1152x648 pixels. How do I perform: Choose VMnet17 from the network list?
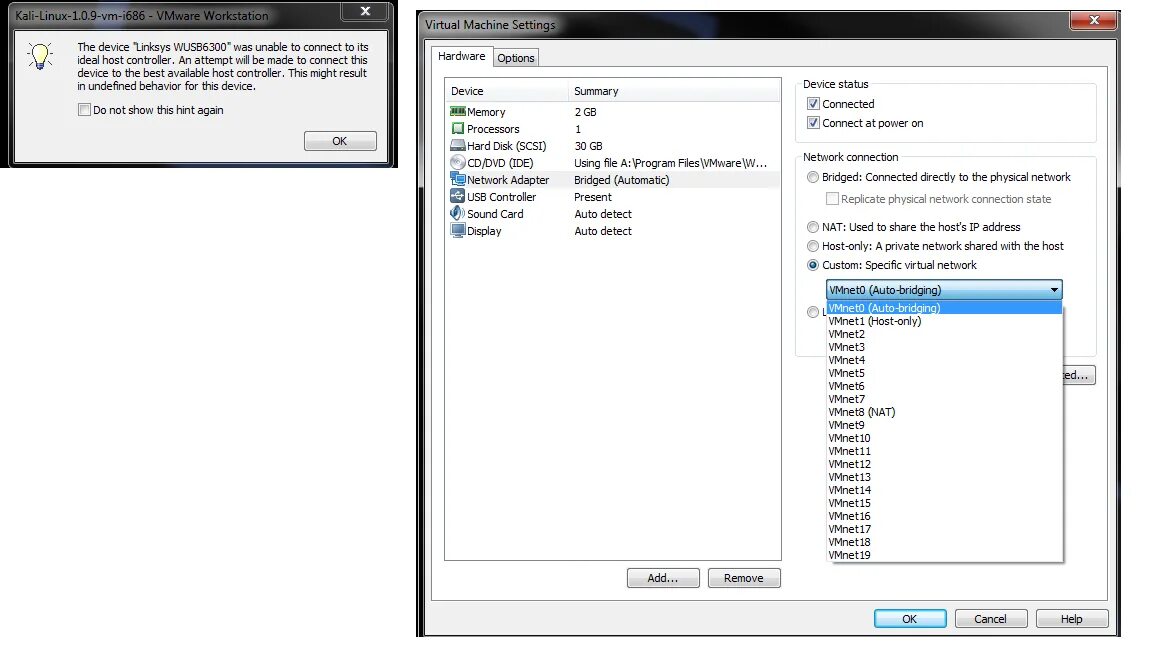point(944,529)
